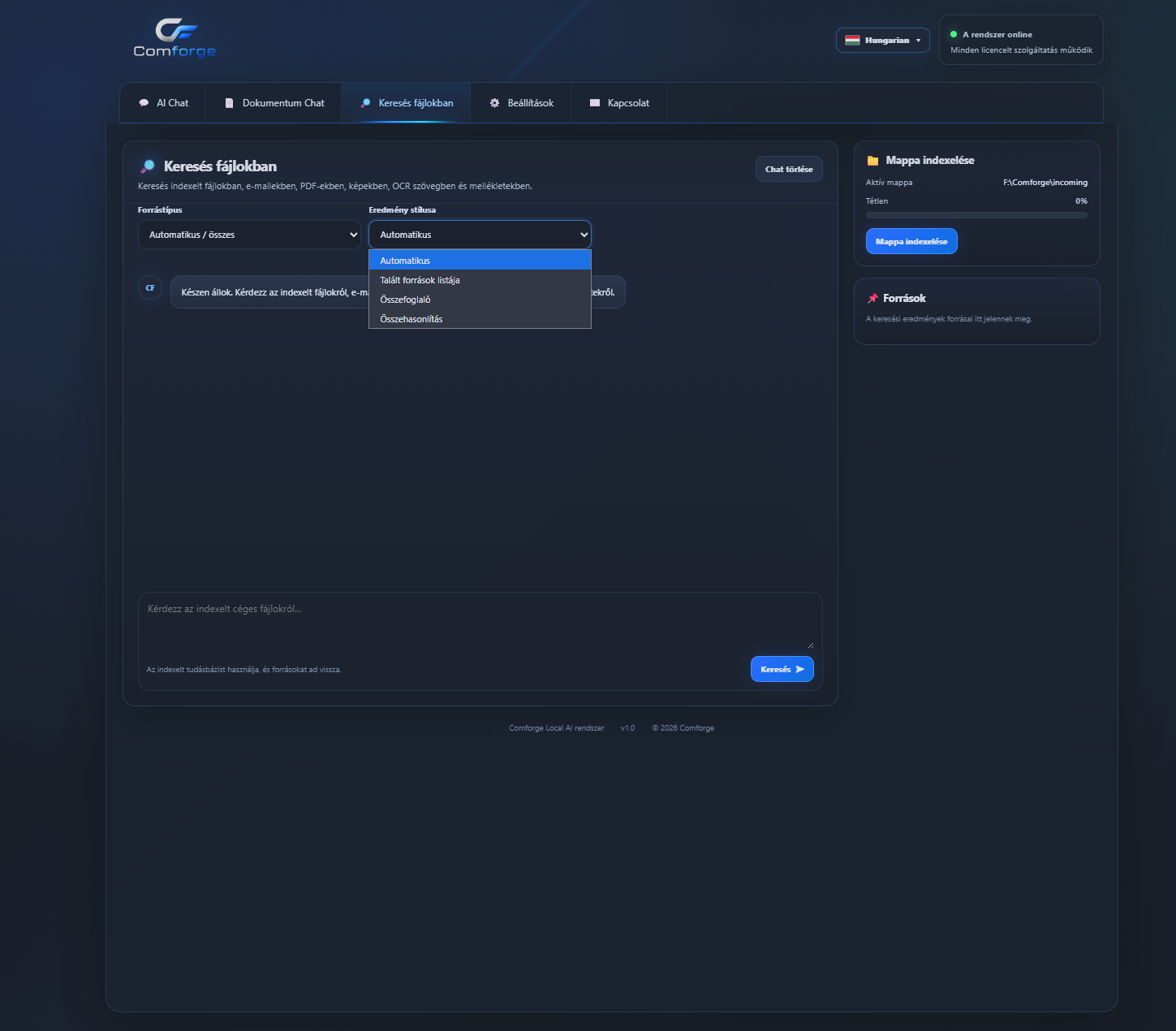
Task: Click the Comforge Local AI rendszer footer text
Action: click(x=557, y=728)
